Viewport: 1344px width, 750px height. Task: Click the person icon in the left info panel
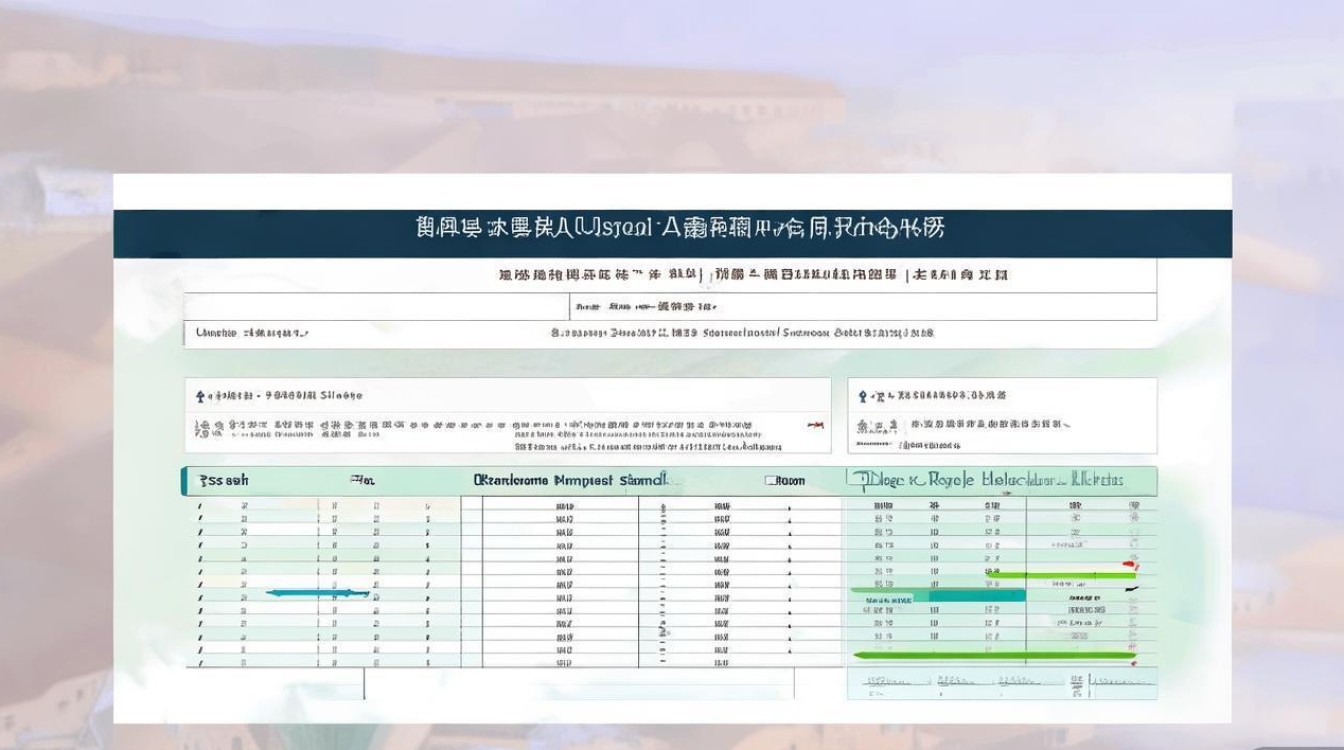[200, 397]
